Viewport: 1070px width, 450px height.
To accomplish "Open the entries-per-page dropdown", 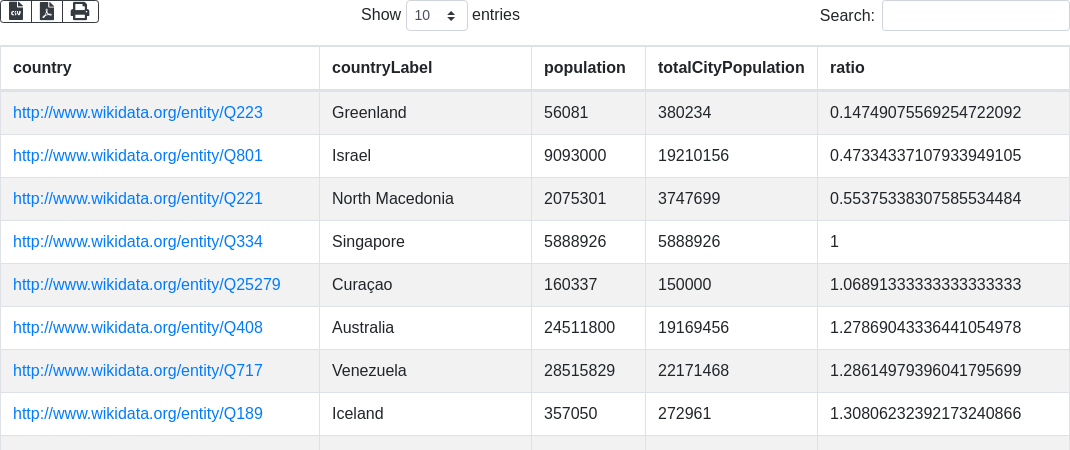I will click(x=436, y=16).
